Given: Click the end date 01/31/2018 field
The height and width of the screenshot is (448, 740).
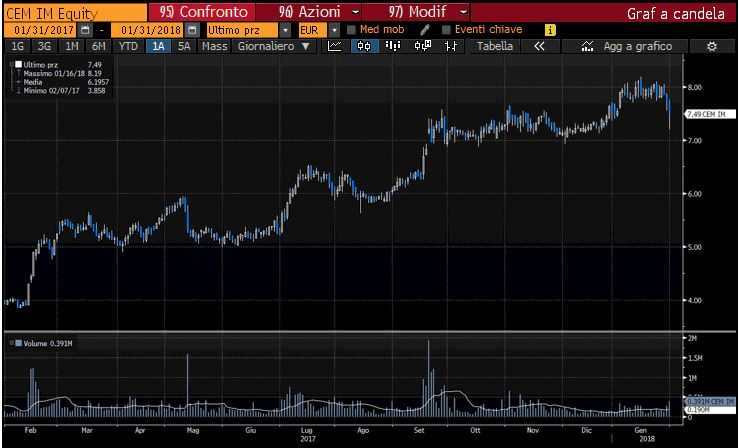Looking at the screenshot, I should click(148, 30).
